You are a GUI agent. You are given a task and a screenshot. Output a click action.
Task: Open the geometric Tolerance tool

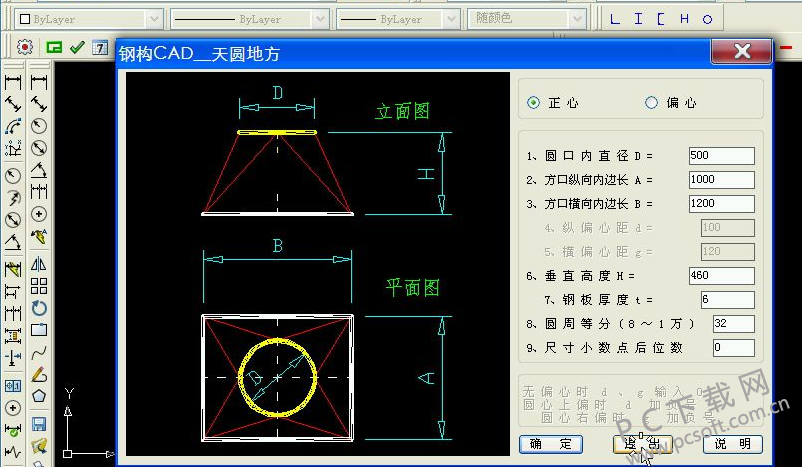[13, 386]
